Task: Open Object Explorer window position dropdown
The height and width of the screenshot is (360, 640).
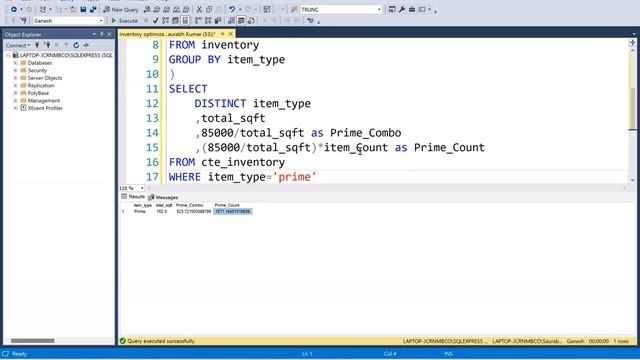Action: (94, 34)
